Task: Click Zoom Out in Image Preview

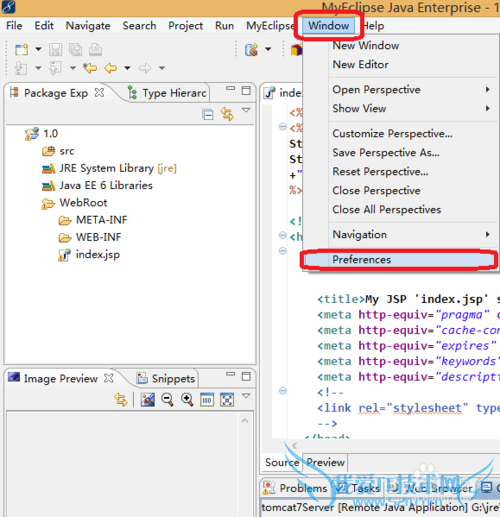Action: coord(167,399)
